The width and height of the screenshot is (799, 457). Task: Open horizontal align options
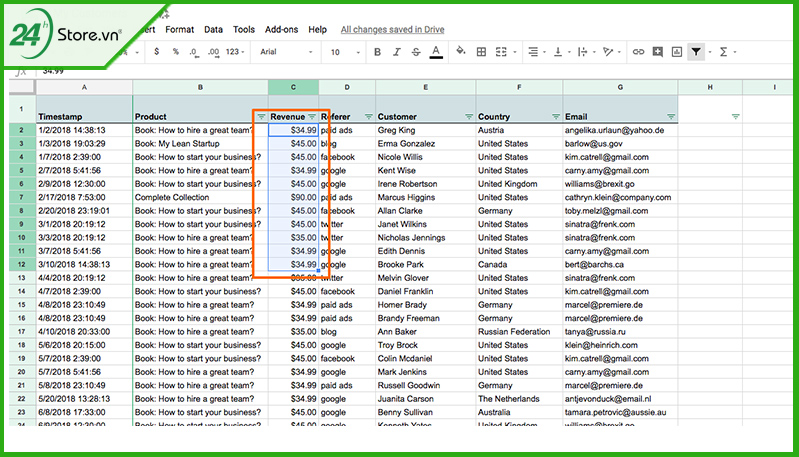536,52
